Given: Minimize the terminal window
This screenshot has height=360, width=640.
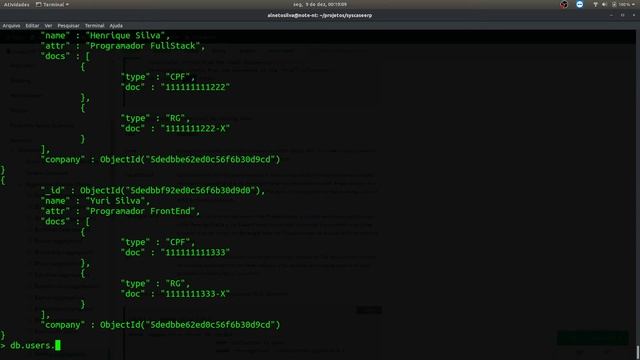Looking at the screenshot, I should point(611,15).
